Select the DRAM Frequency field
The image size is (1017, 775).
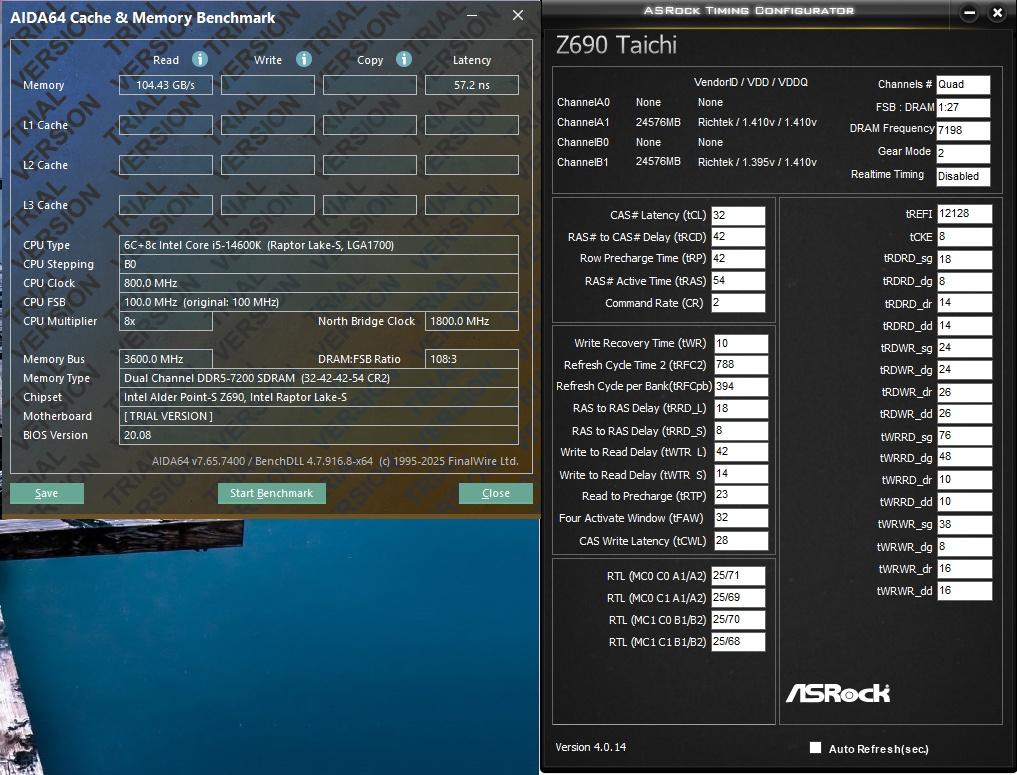coord(963,130)
